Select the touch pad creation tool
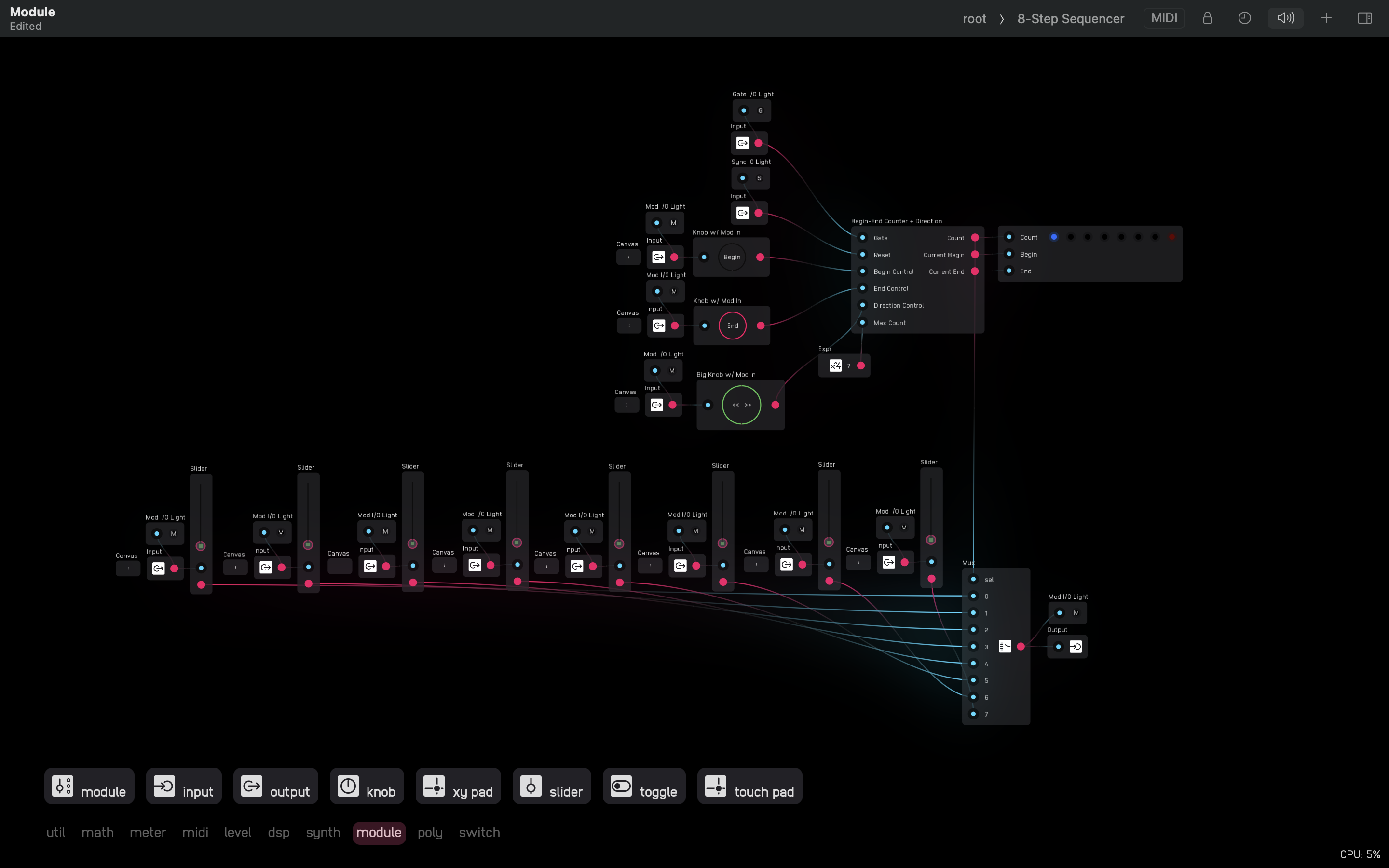 coord(749,786)
